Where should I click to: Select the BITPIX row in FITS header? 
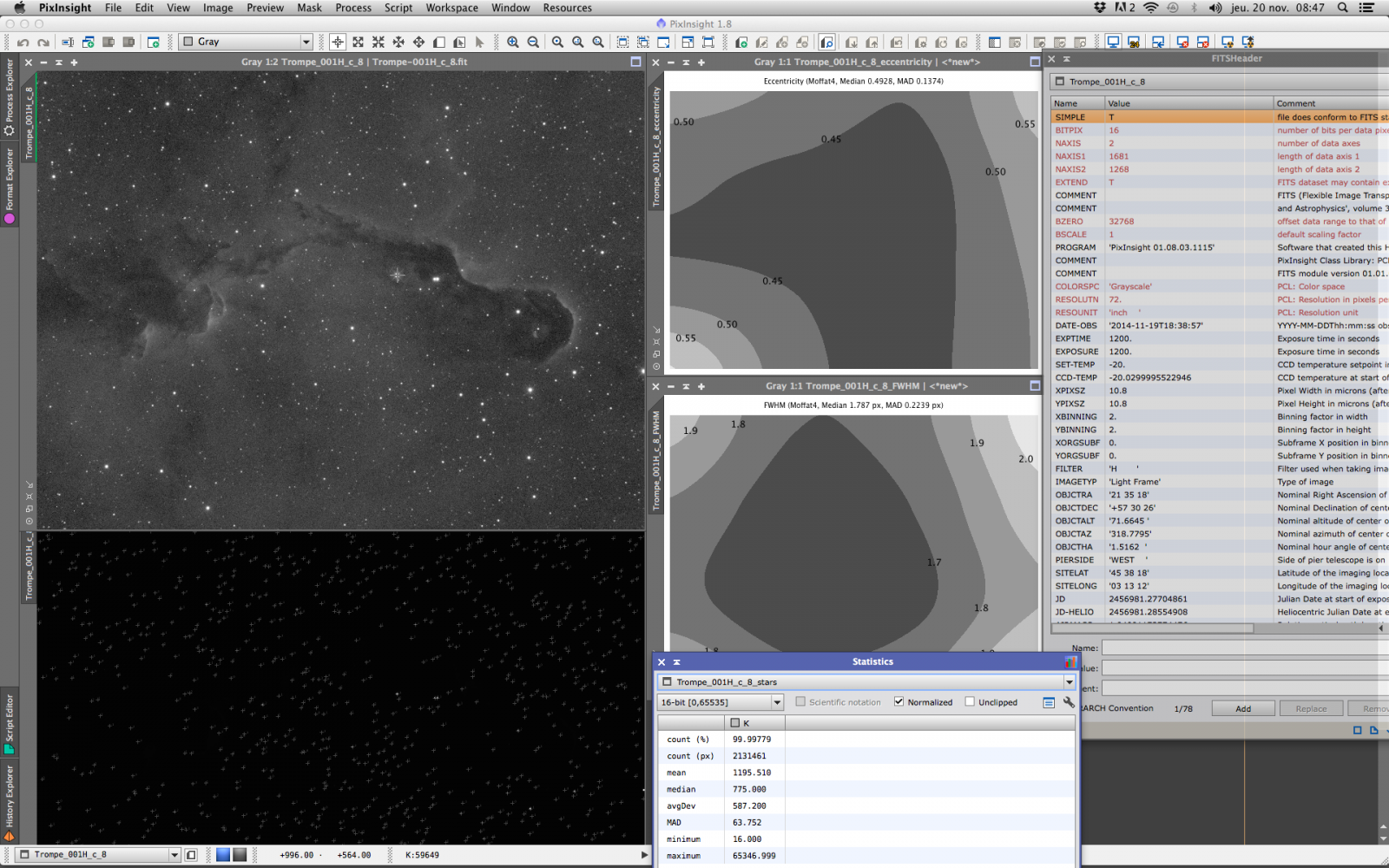(x=1069, y=130)
